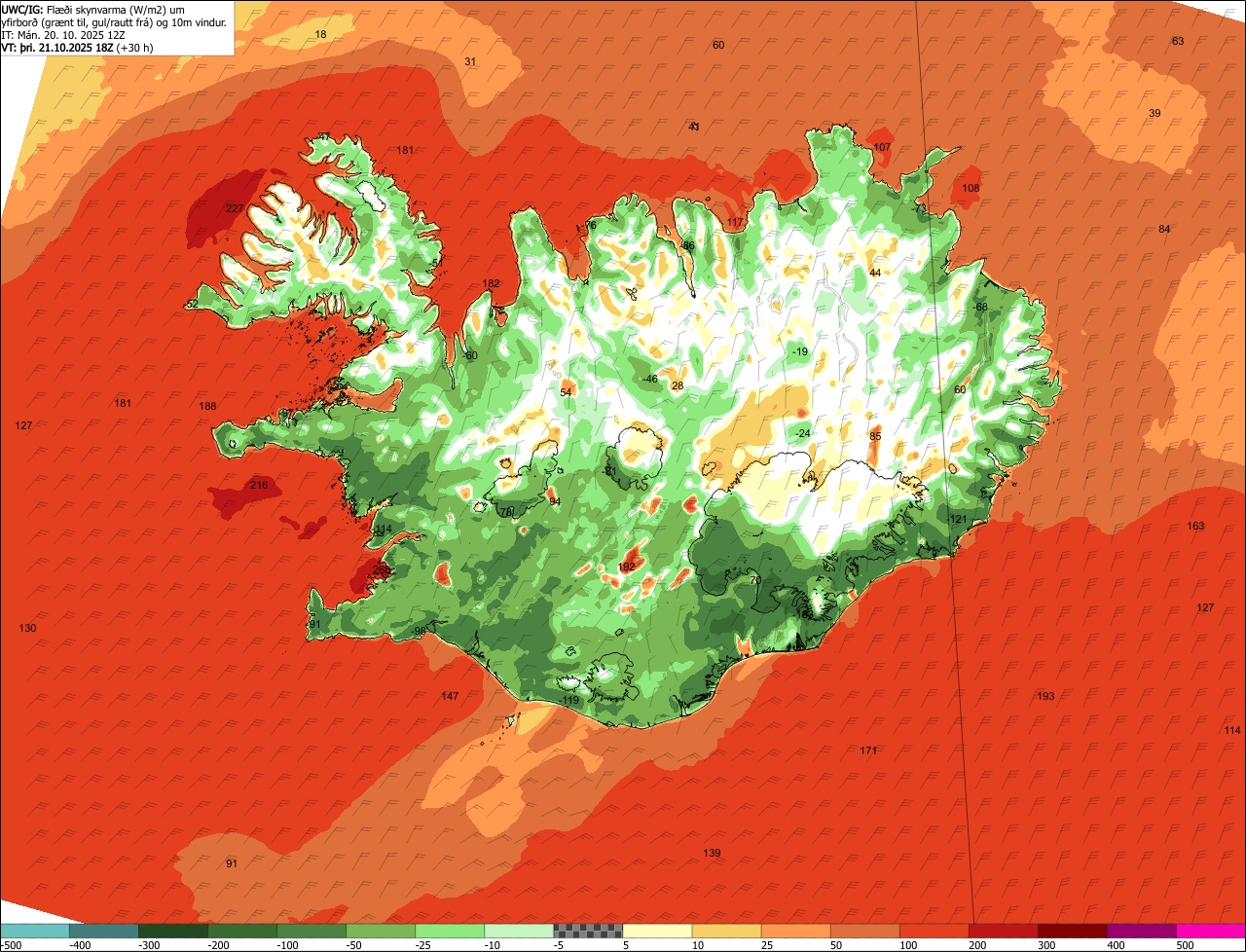Click the map value 193

[x=1045, y=696]
